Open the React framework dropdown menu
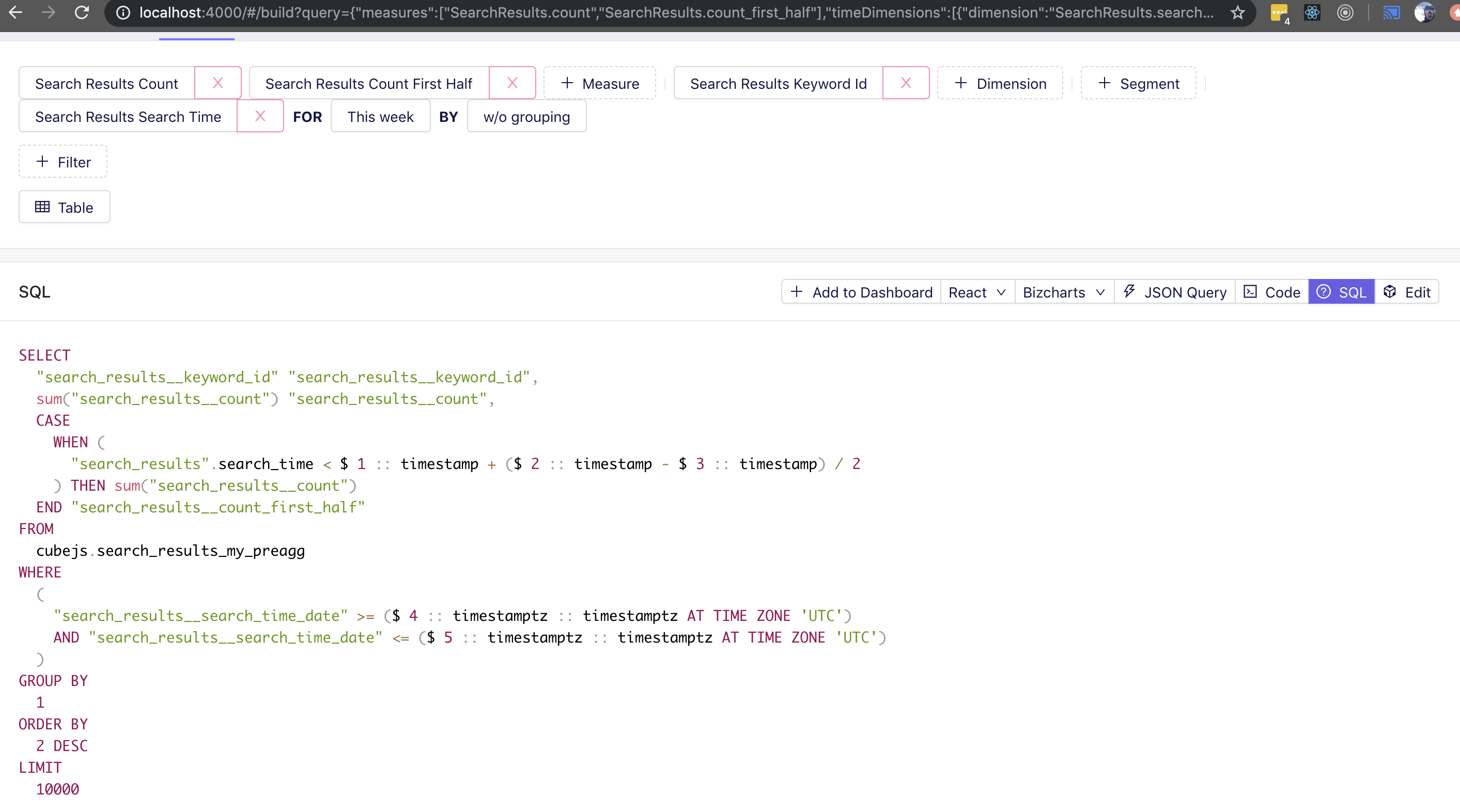 [976, 292]
